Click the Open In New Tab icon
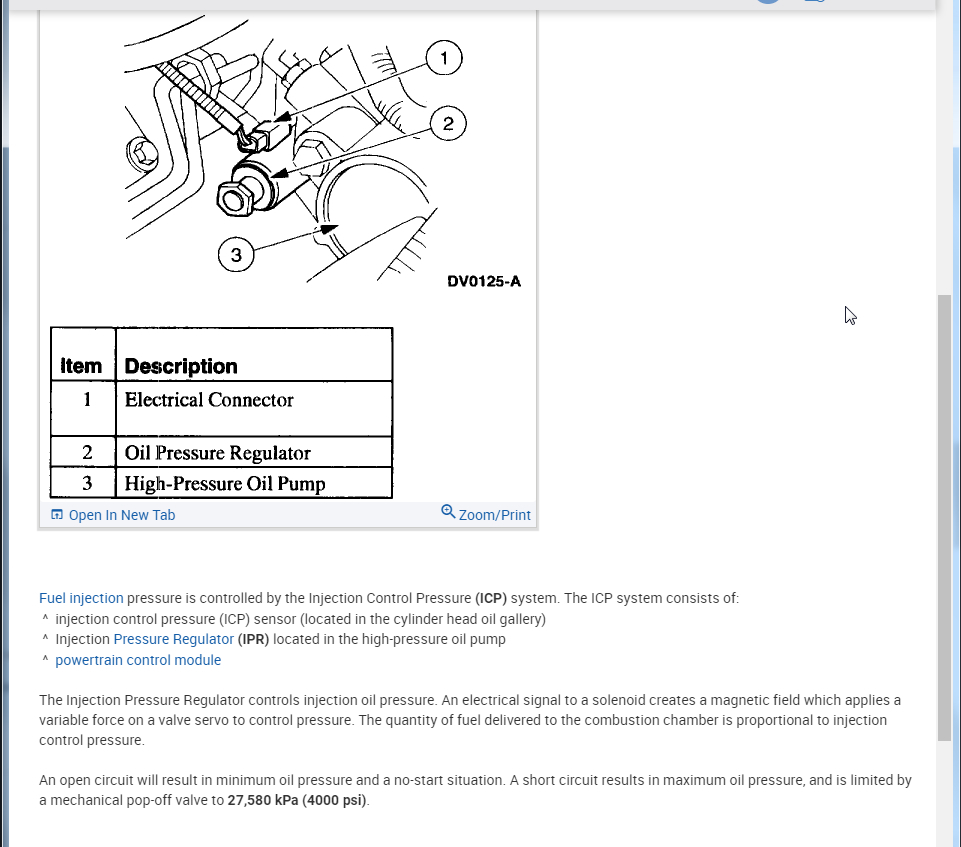Viewport: 961px width, 847px height. pos(57,514)
